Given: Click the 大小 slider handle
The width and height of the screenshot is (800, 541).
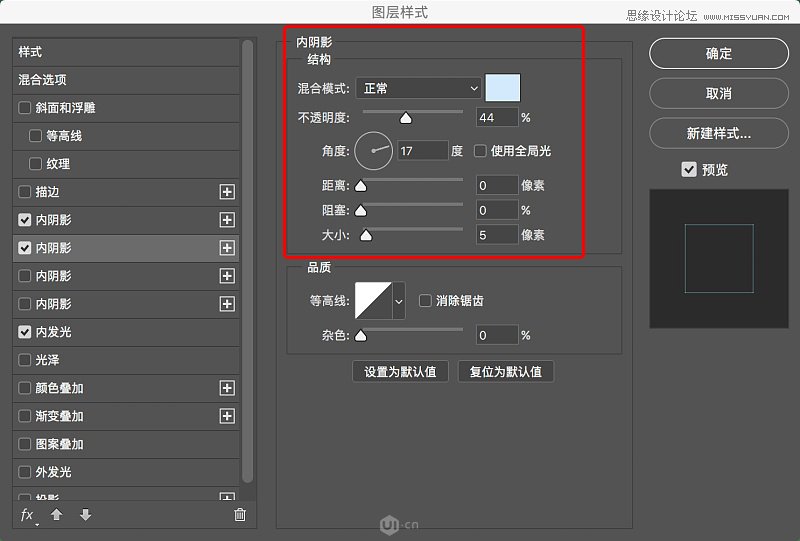Looking at the screenshot, I should click(x=366, y=235).
